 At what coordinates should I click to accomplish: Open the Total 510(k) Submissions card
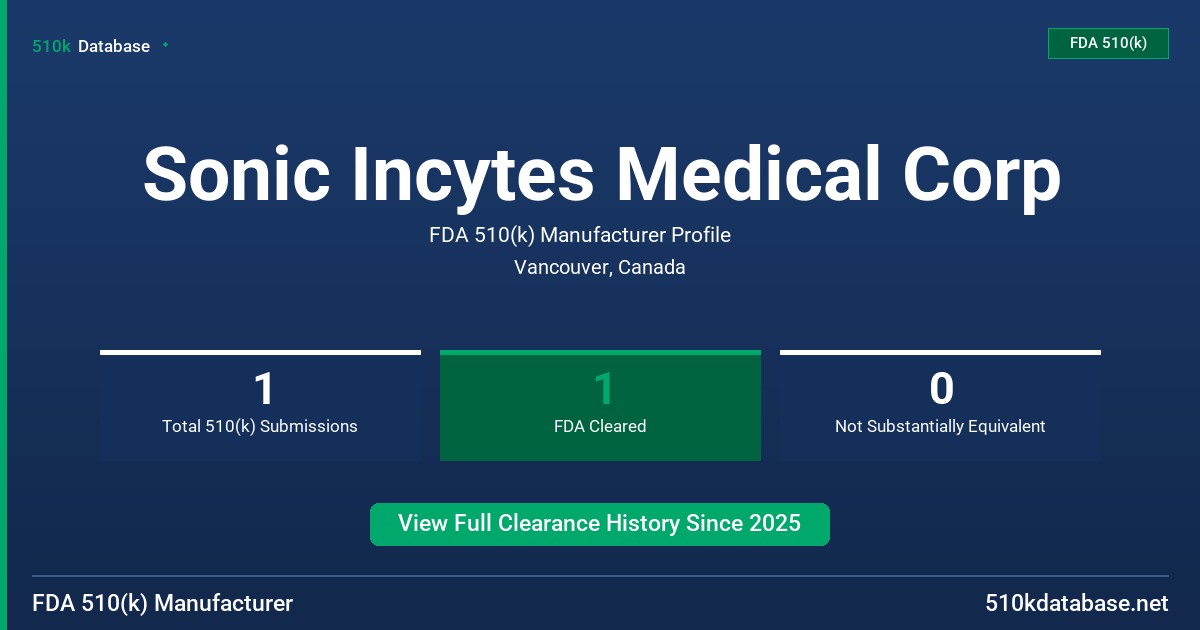click(260, 406)
